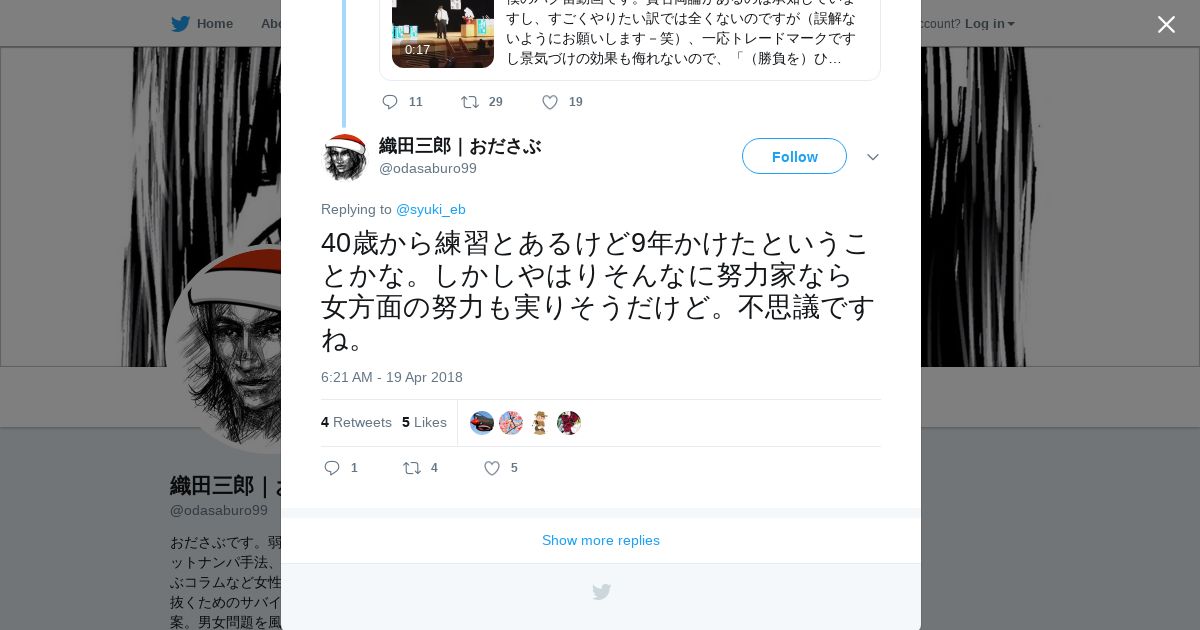
Task: Open the Log in dropdown
Action: coord(989,23)
